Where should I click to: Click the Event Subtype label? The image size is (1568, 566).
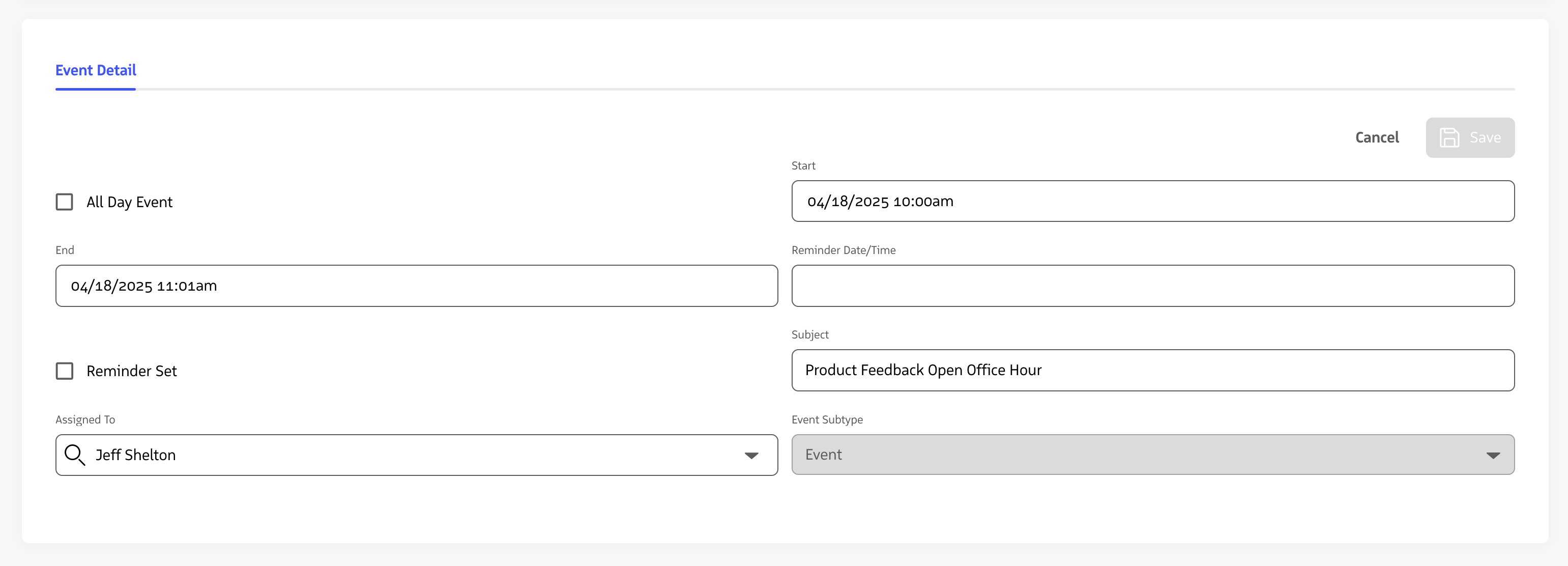tap(827, 420)
